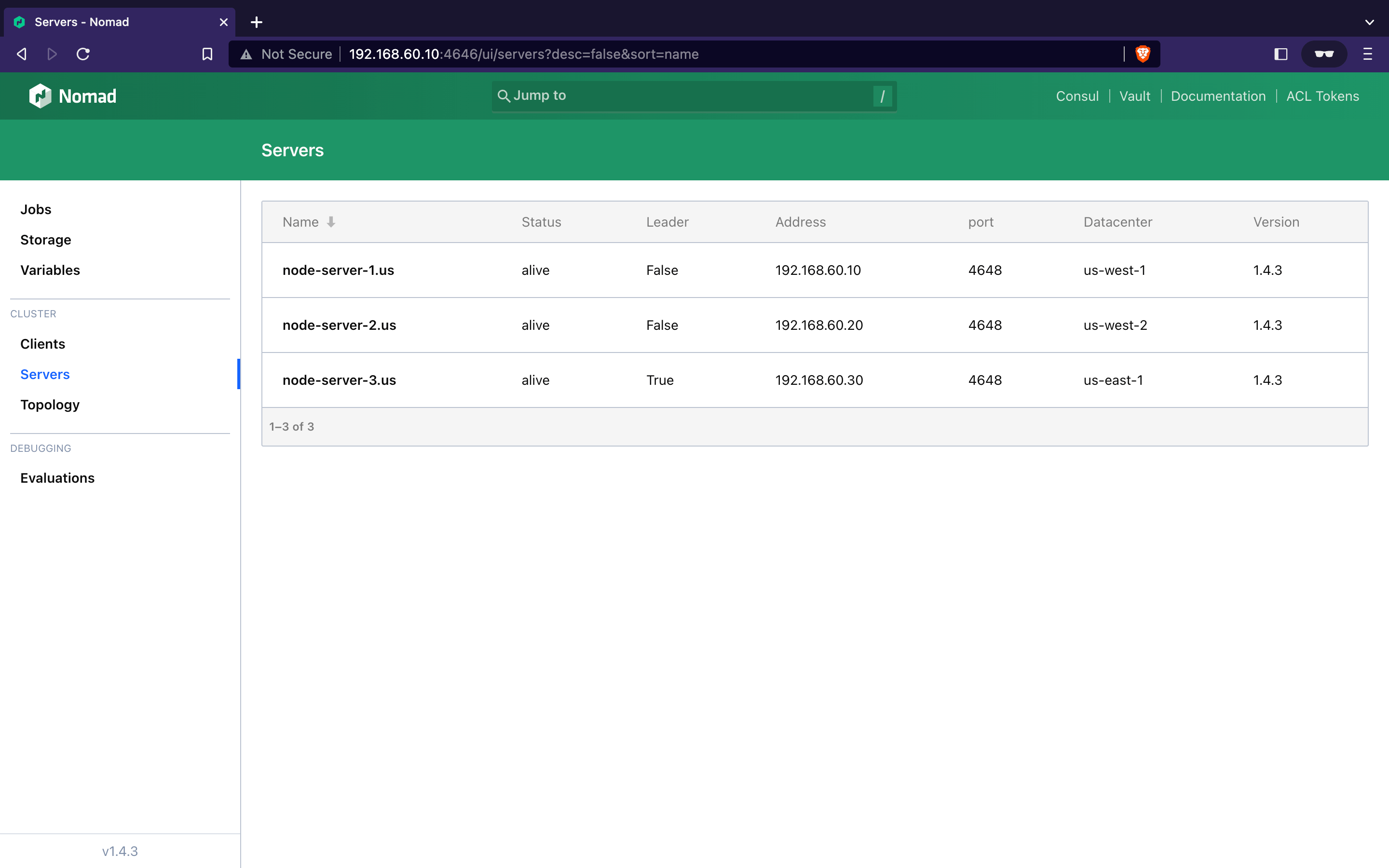1389x868 pixels.
Task: Expand the Variables sidebar section
Action: (50, 270)
